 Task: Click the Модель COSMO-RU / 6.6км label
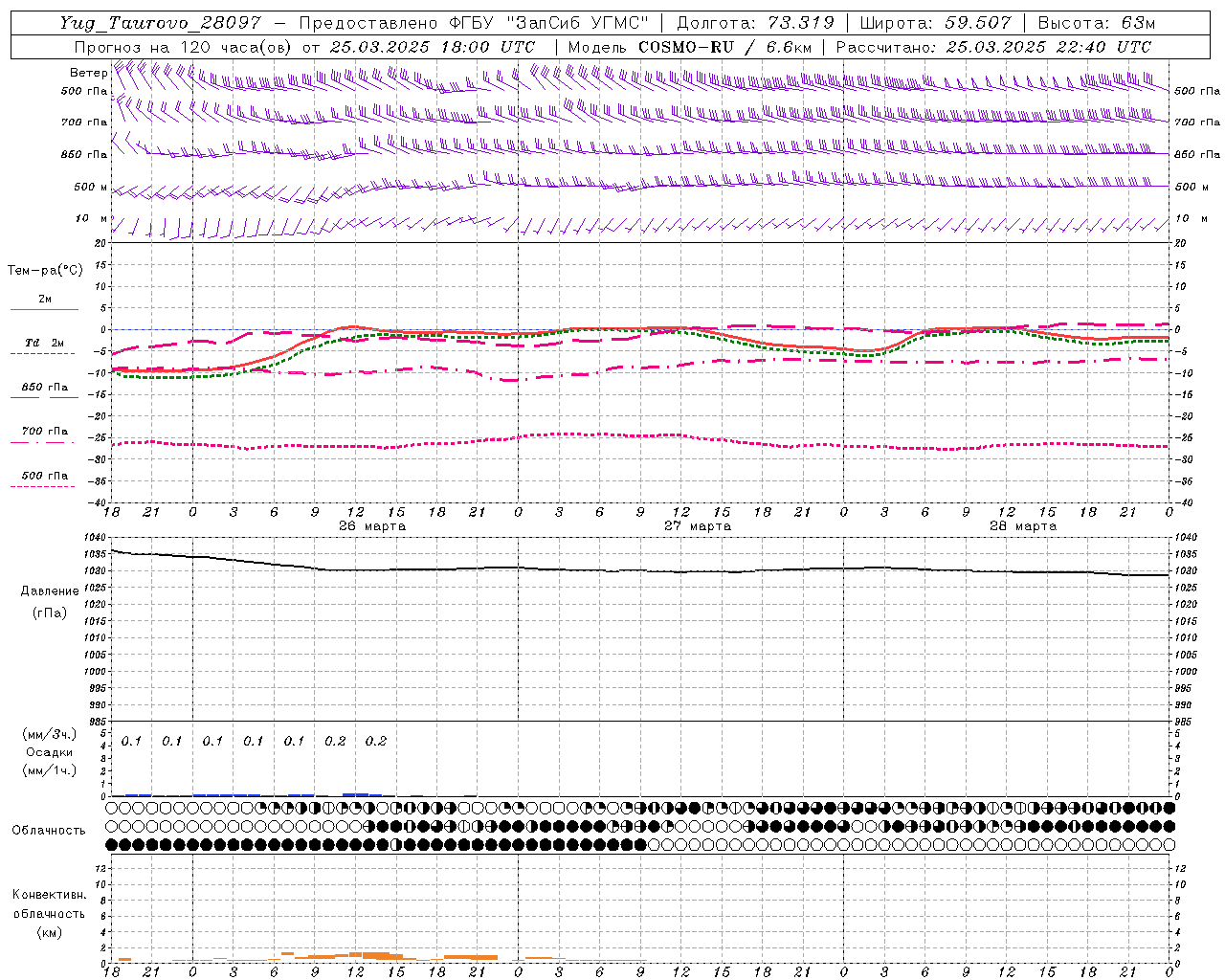[690, 47]
